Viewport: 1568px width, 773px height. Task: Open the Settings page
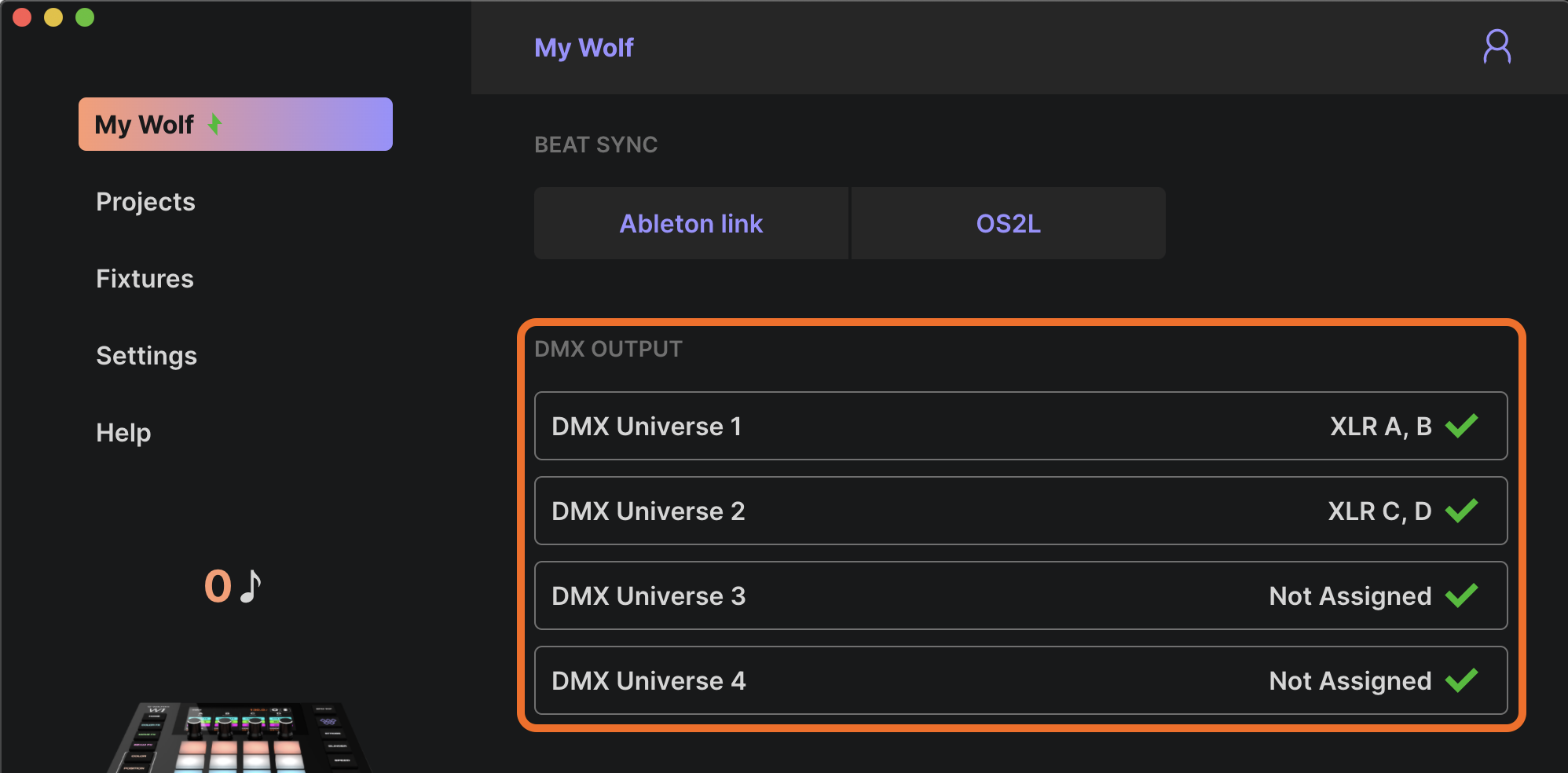click(x=146, y=356)
